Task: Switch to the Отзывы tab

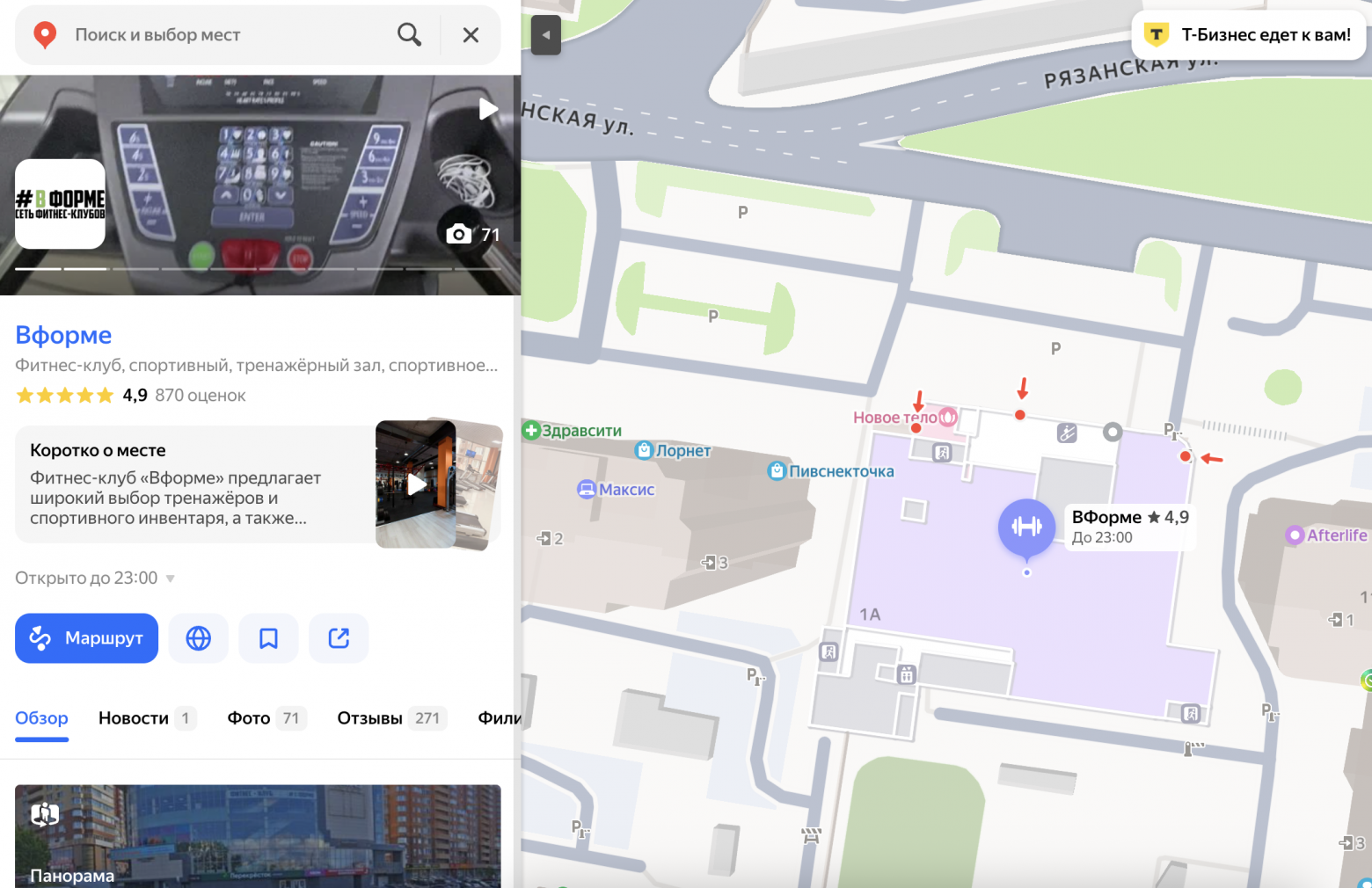Action: [392, 718]
